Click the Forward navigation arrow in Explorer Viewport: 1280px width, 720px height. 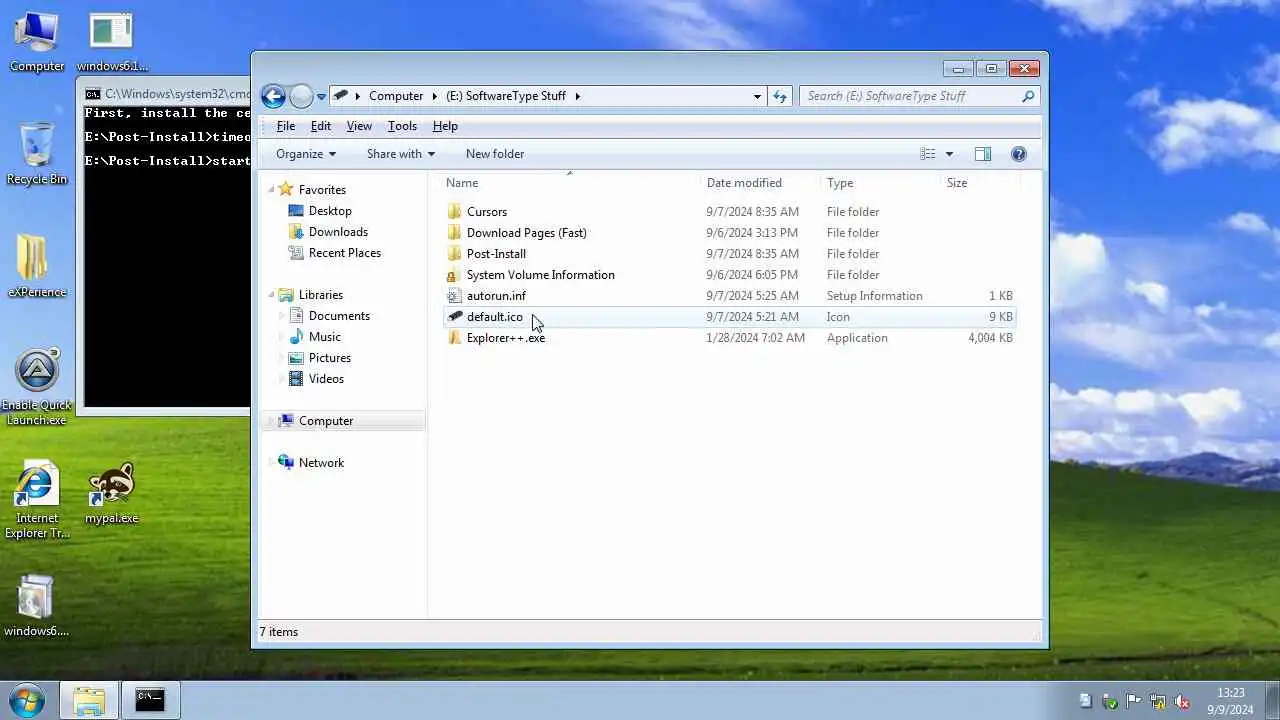(x=301, y=96)
